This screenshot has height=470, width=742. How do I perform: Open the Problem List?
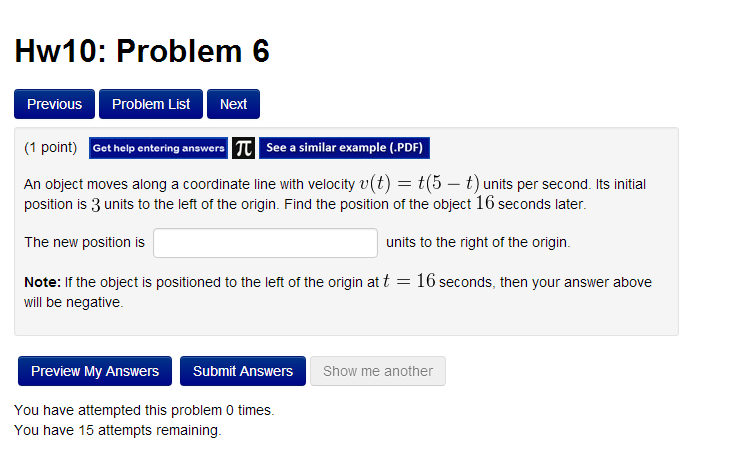click(x=151, y=104)
